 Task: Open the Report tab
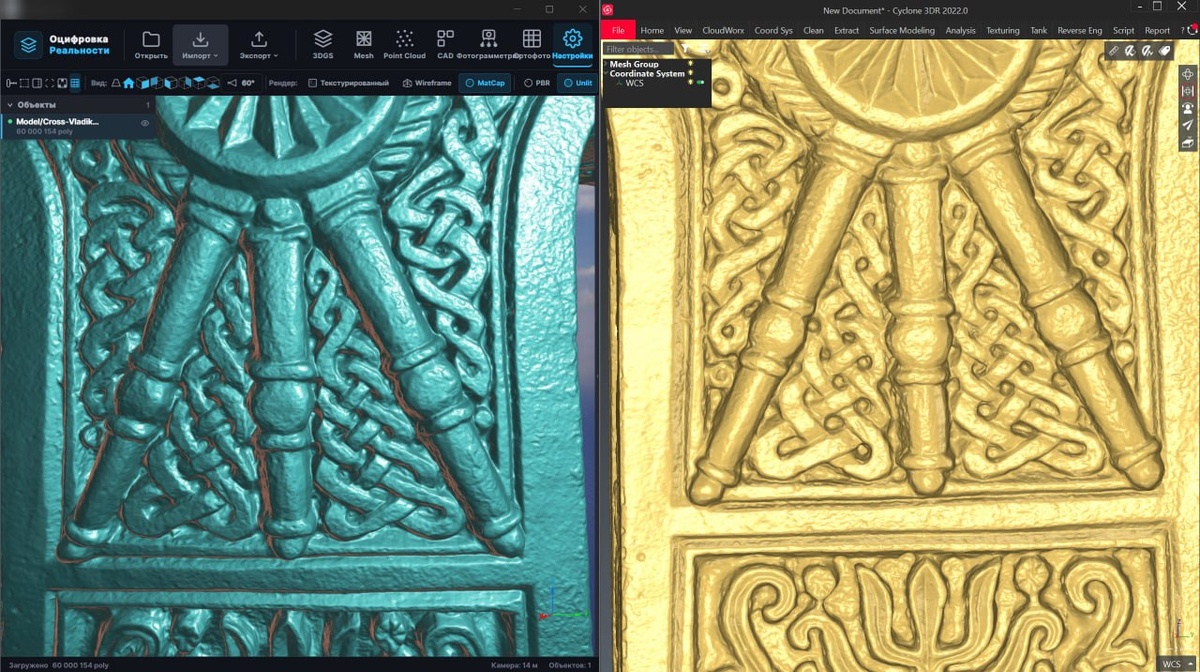click(1157, 30)
